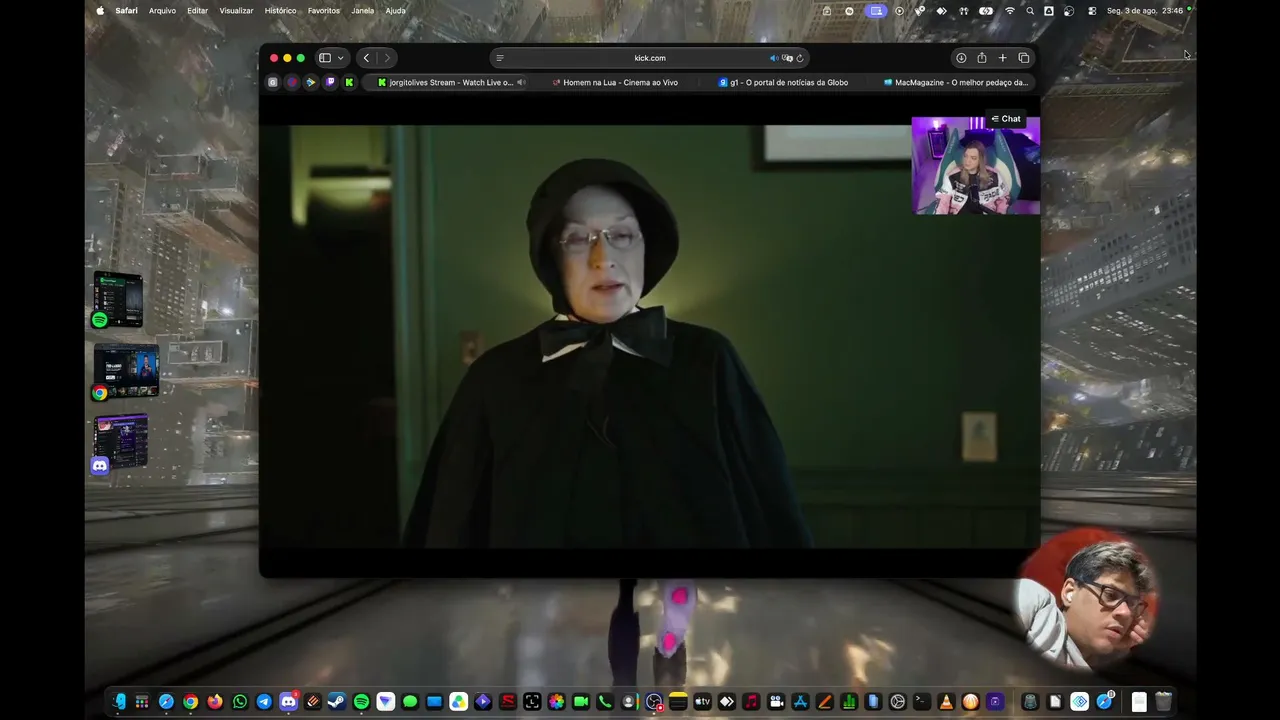The width and height of the screenshot is (1280, 720).
Task: Open Ajuda menu
Action: click(396, 11)
